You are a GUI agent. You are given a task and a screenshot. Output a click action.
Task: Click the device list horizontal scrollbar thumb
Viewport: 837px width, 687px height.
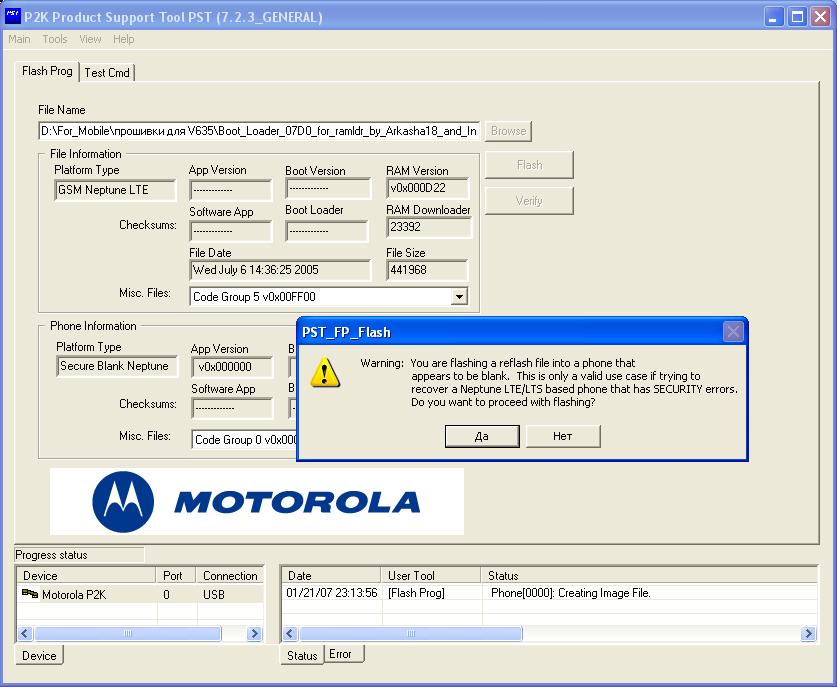(x=128, y=634)
